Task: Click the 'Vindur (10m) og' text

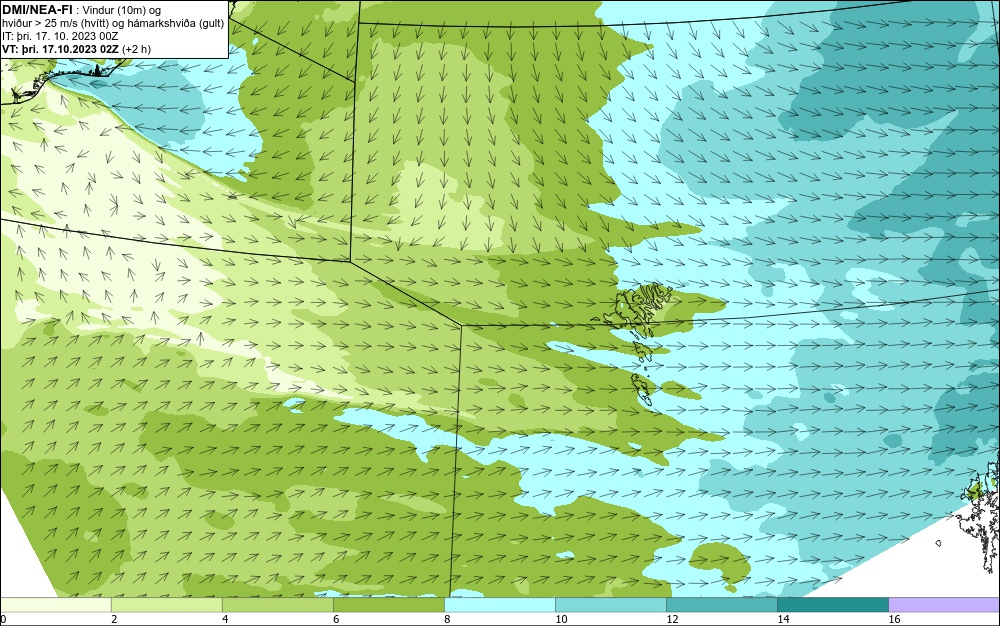Action: coord(122,10)
